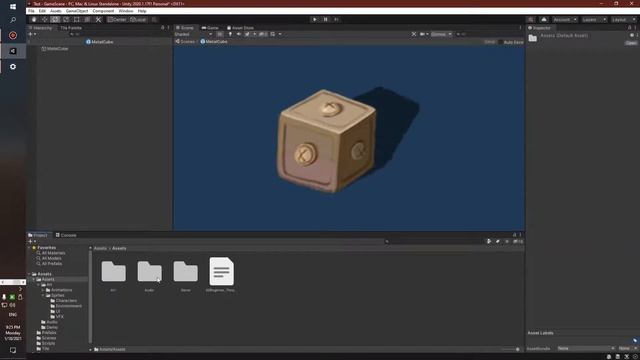Open the custom editor tools icon

(x=98, y=20)
